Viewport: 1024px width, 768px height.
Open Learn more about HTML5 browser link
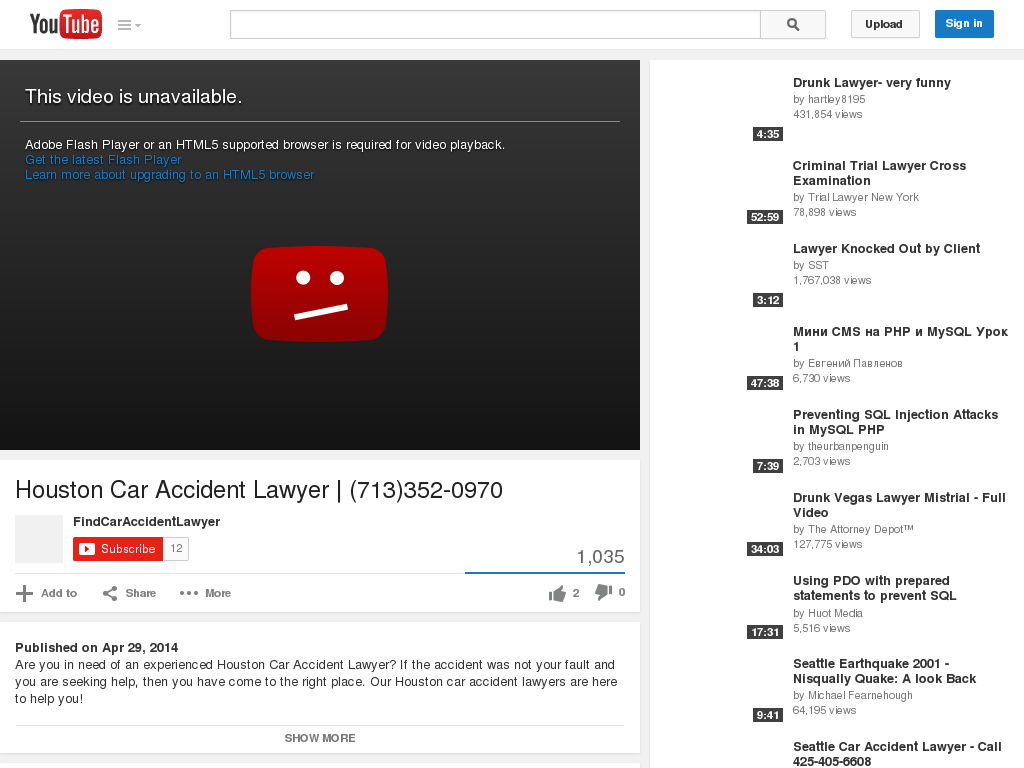coord(169,174)
